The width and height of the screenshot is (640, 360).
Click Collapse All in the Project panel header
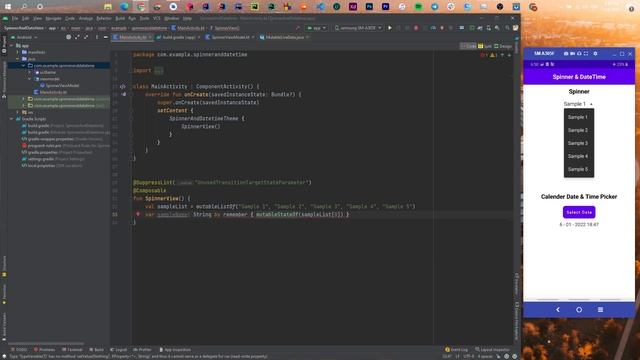pos(86,37)
